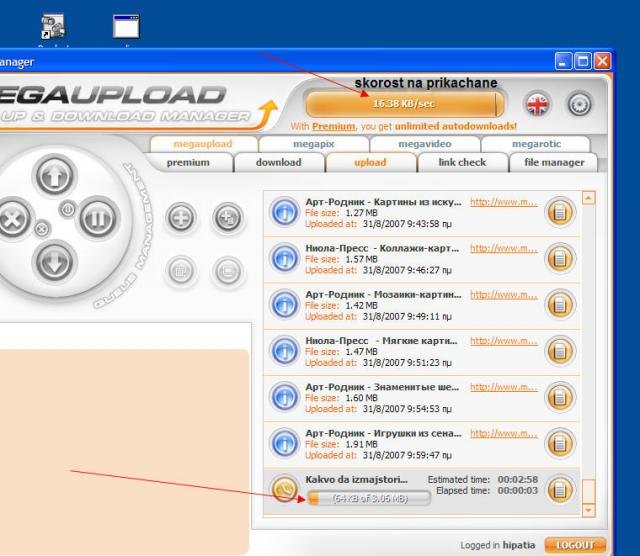This screenshot has height=556, width=640.
Task: Open the file manager tab
Action: click(555, 162)
